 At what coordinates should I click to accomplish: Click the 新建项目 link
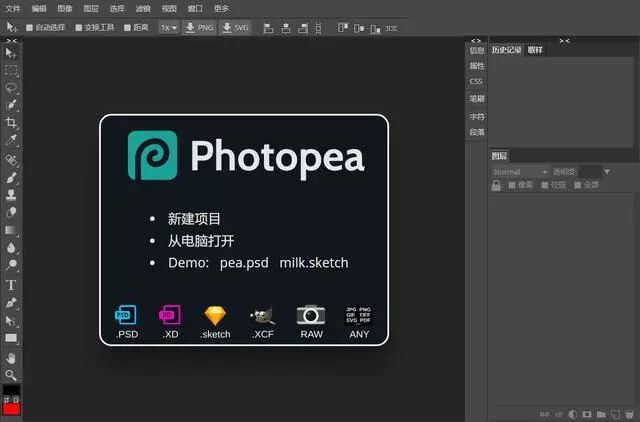194,219
